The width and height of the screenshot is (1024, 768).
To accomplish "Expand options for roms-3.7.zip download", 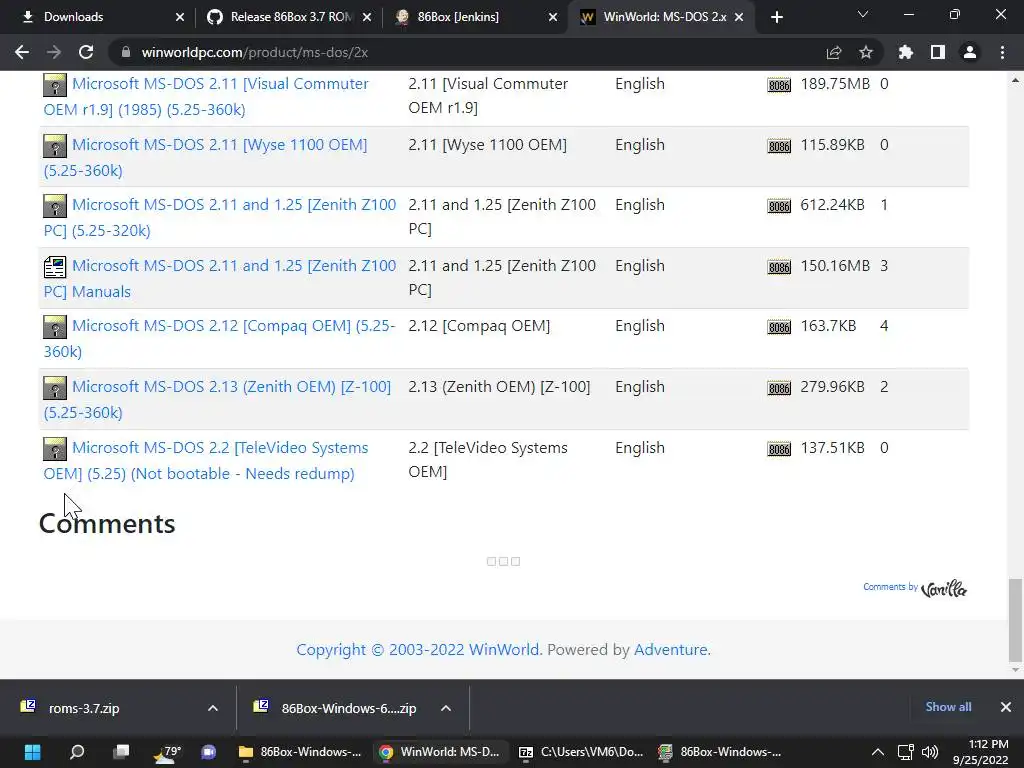I will point(213,708).
